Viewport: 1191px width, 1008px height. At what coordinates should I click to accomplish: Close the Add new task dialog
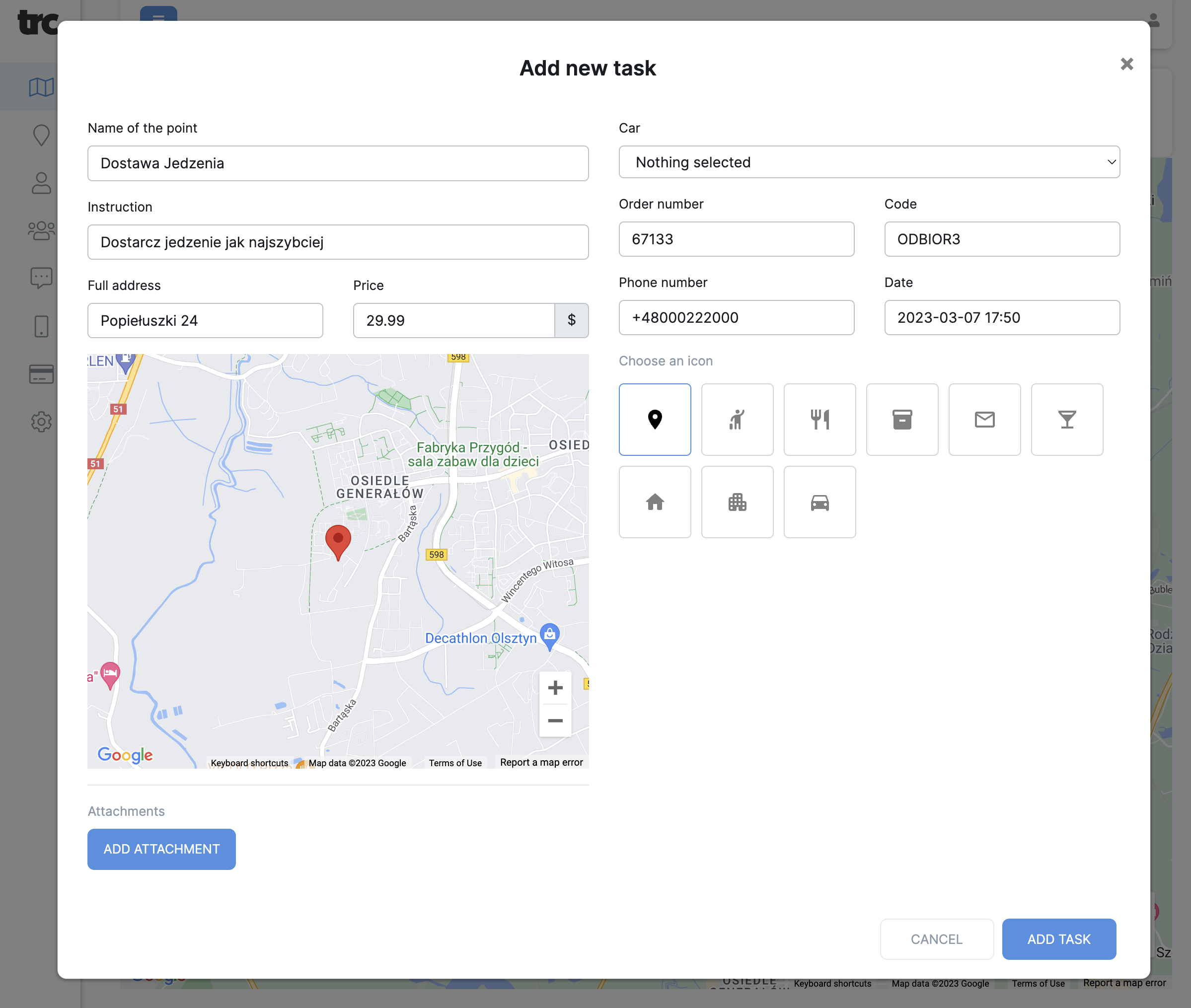click(x=1126, y=64)
